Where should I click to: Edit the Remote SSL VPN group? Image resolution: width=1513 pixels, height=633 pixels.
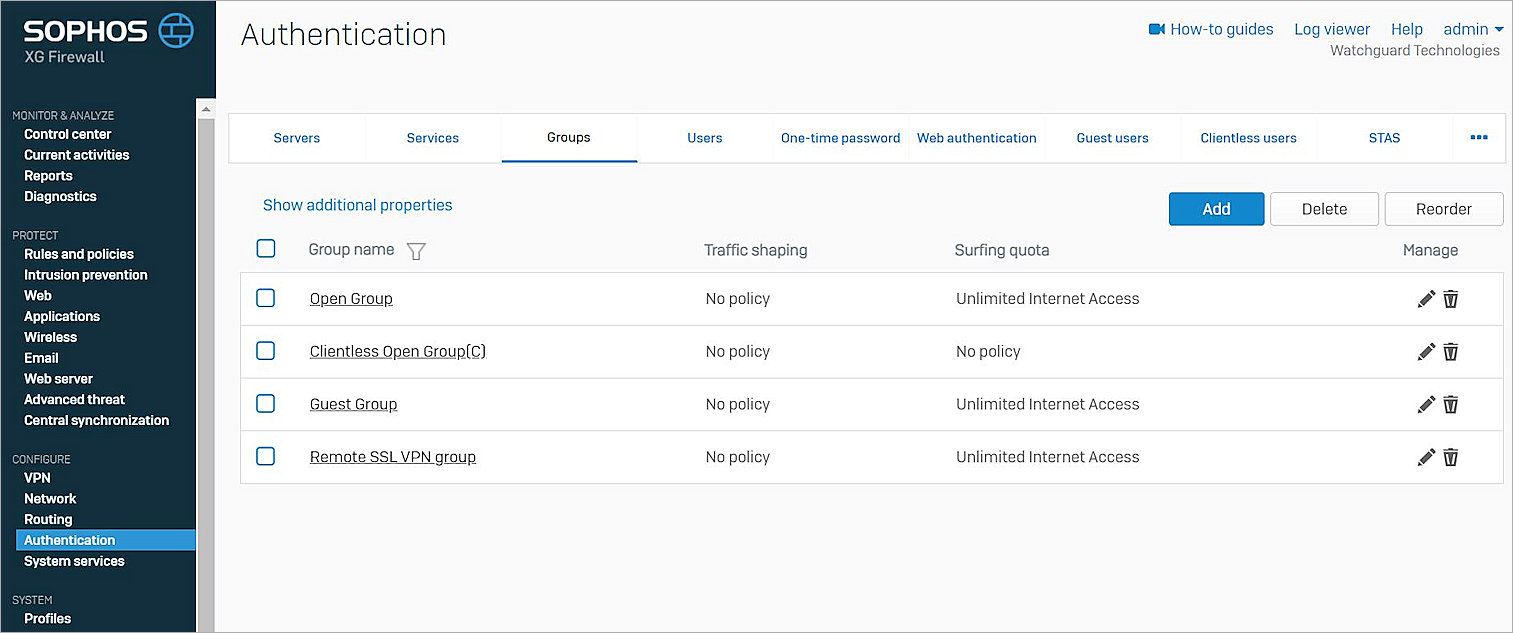pyautogui.click(x=1425, y=457)
